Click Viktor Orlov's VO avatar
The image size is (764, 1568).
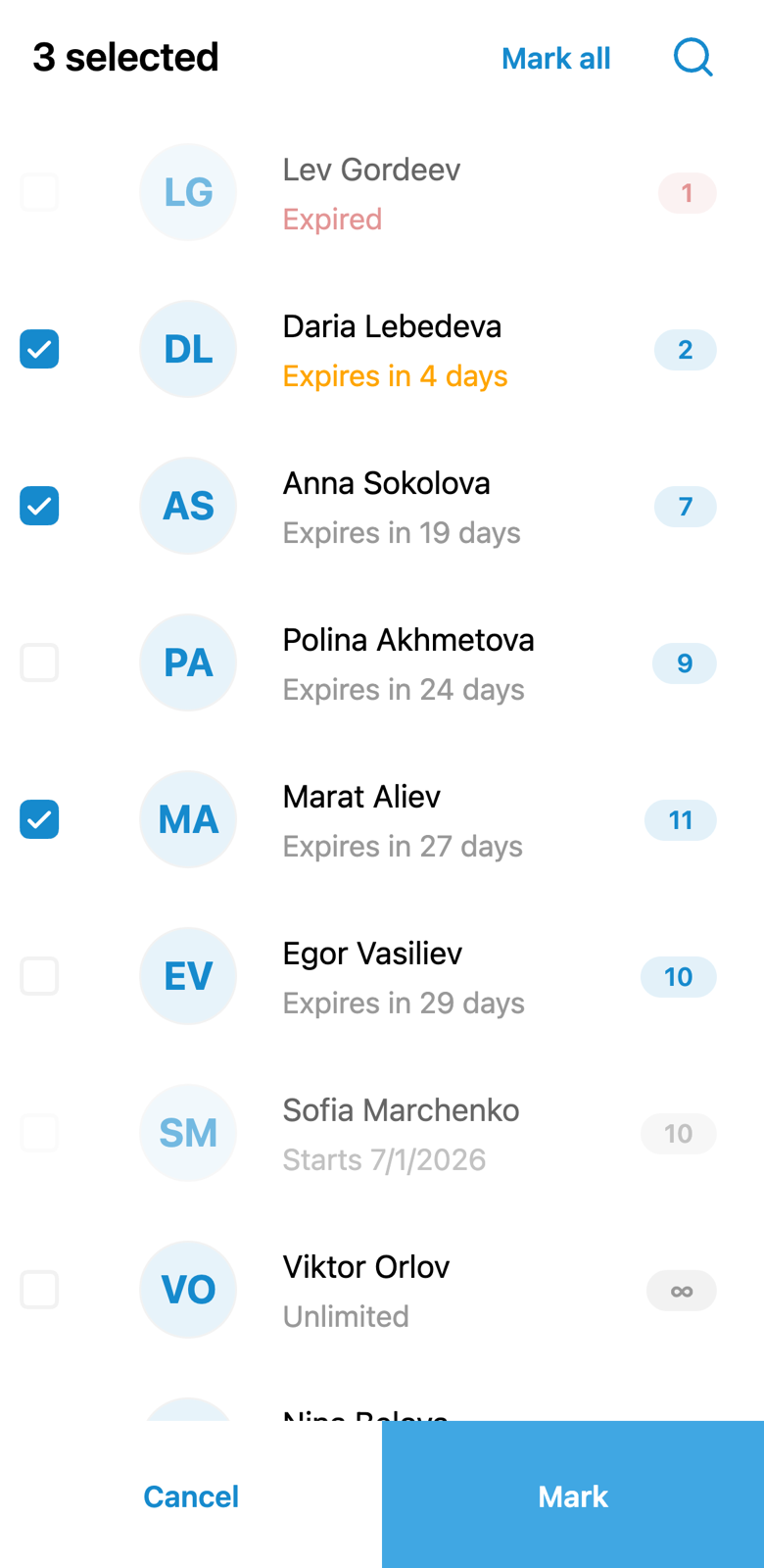coord(188,1290)
